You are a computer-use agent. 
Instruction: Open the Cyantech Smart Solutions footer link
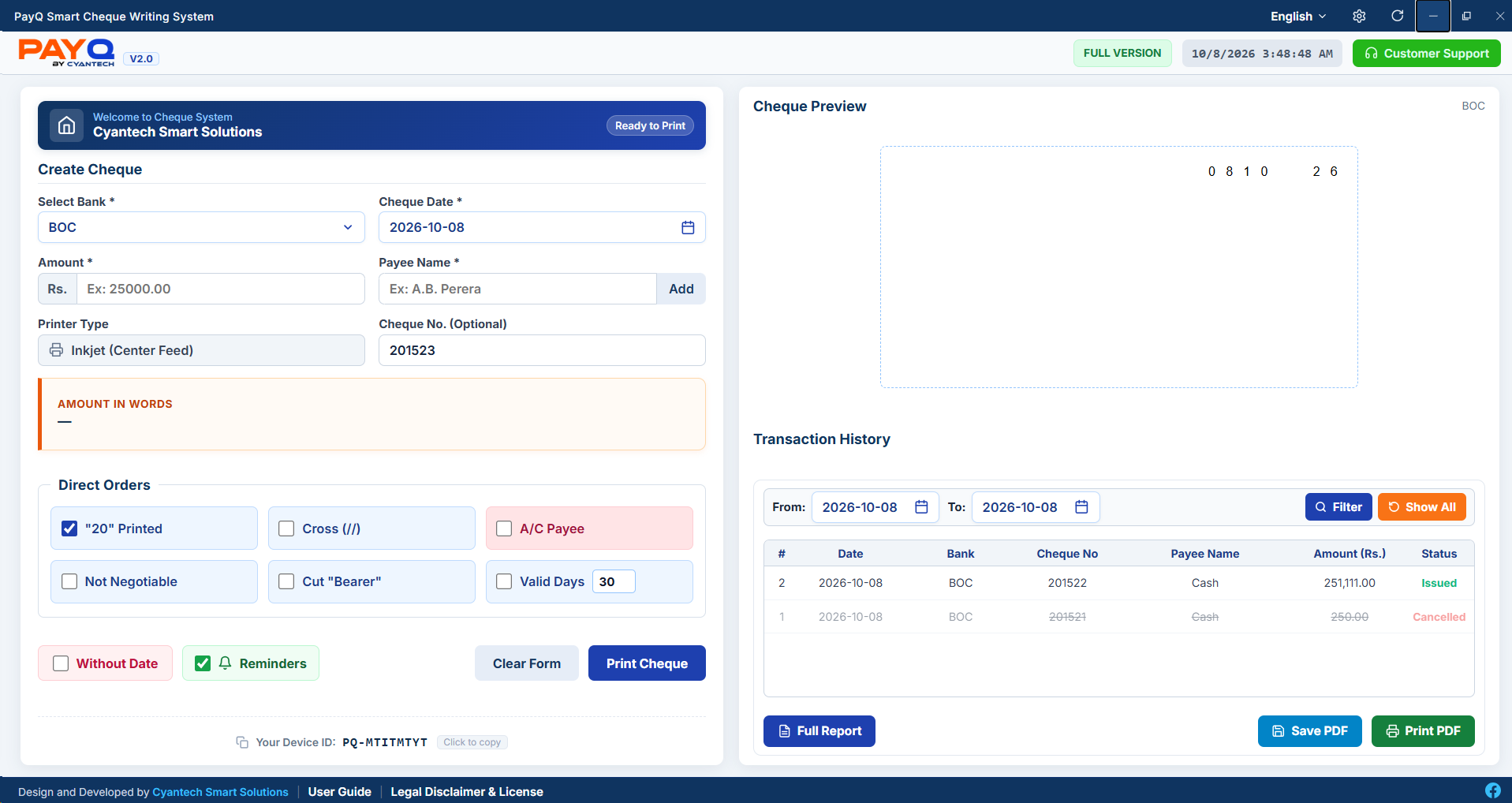(220, 792)
